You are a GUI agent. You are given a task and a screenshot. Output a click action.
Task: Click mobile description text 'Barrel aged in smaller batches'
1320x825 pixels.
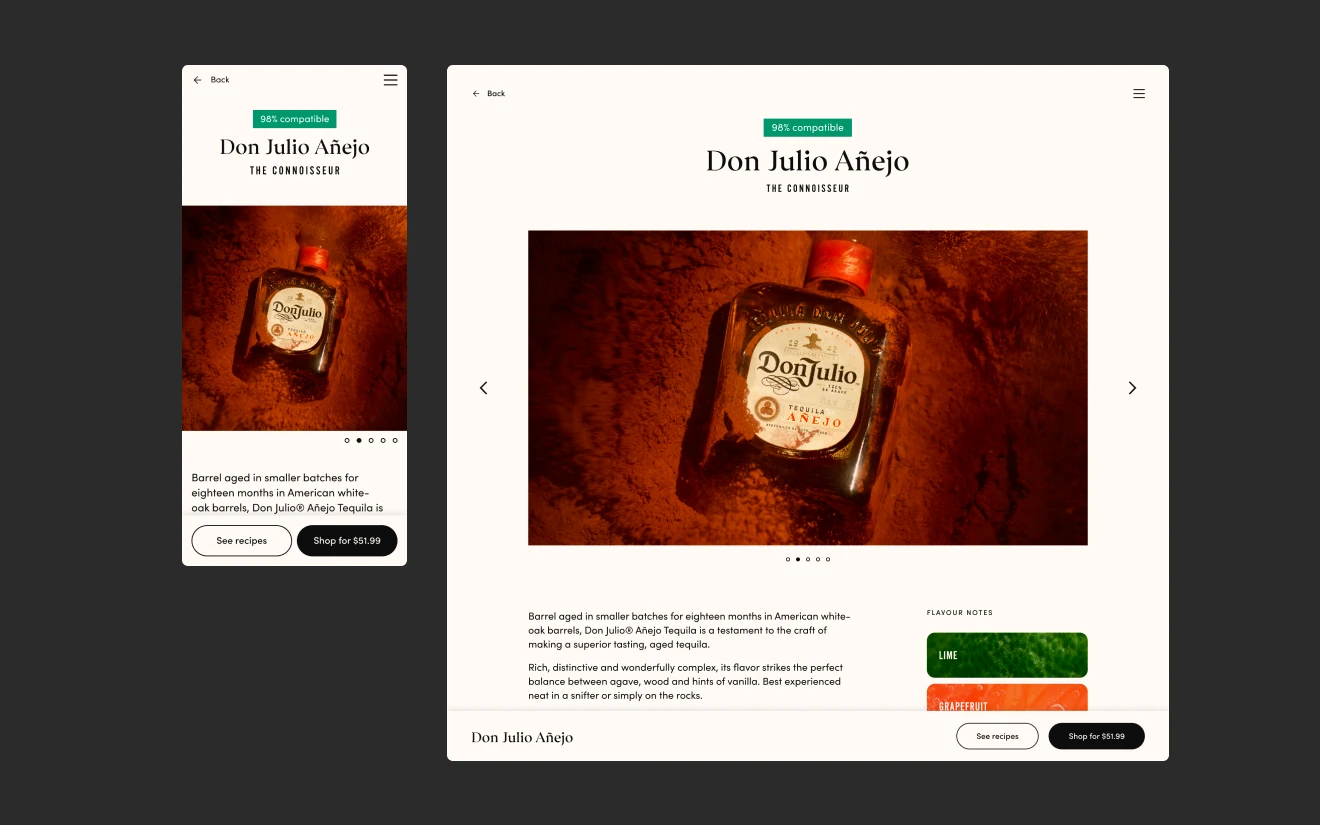coord(286,493)
